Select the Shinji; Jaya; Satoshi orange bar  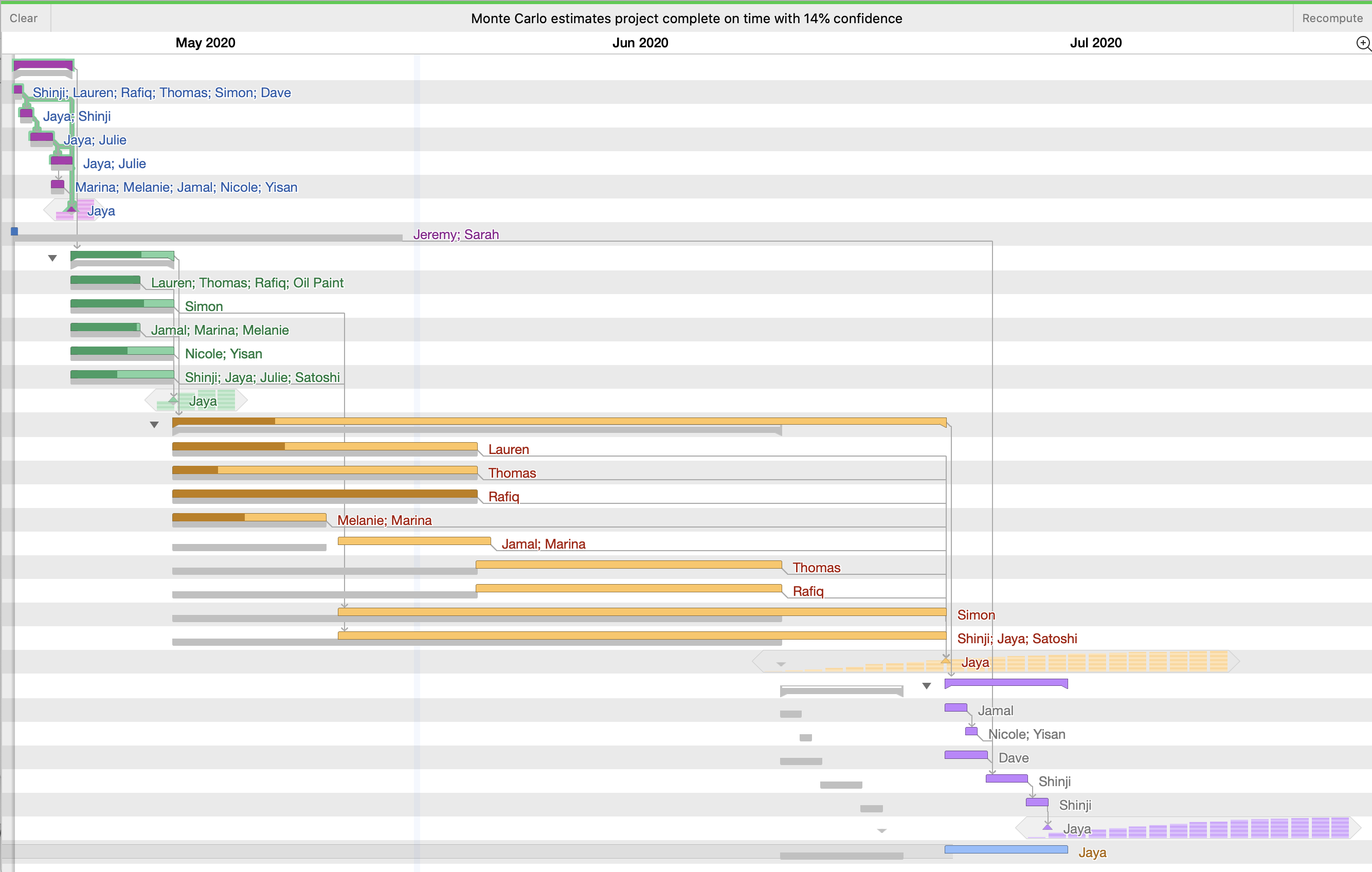[x=642, y=635]
